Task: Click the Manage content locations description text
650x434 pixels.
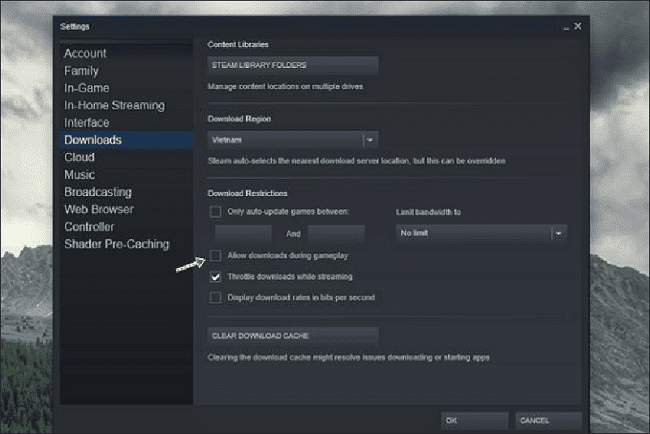Action: (285, 87)
